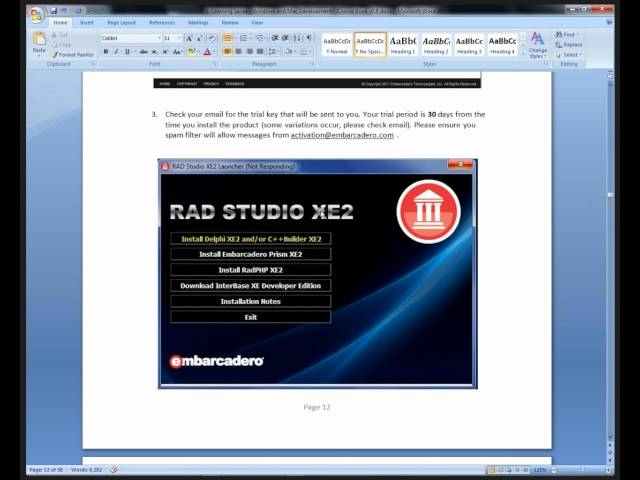This screenshot has height=480, width=640.
Task: Switch to the Page Layout tab
Action: point(121,23)
